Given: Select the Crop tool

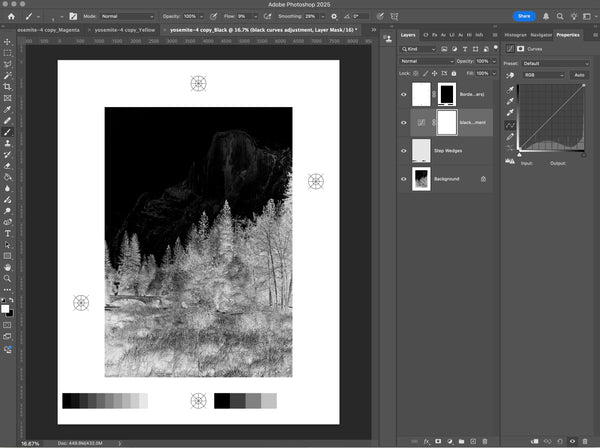Looking at the screenshot, I should coord(7,87).
